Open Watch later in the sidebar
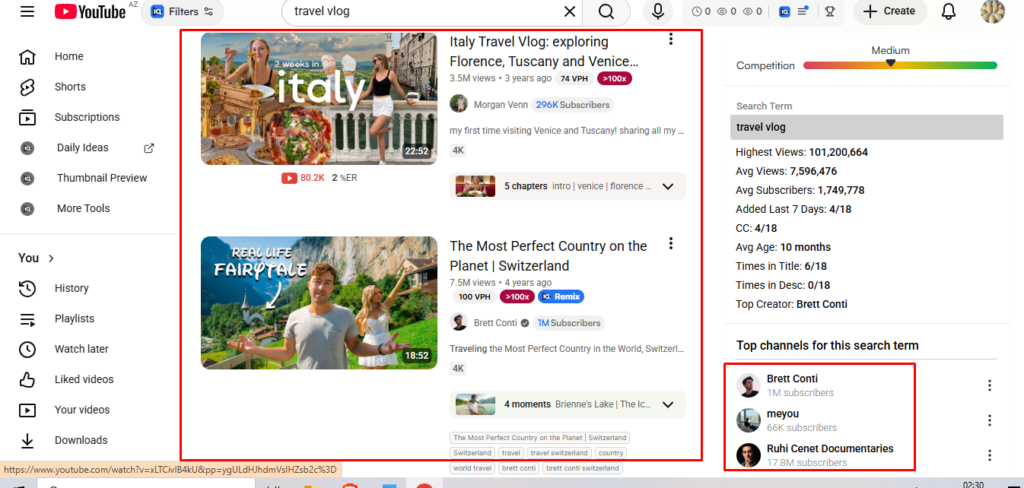 click(x=82, y=349)
